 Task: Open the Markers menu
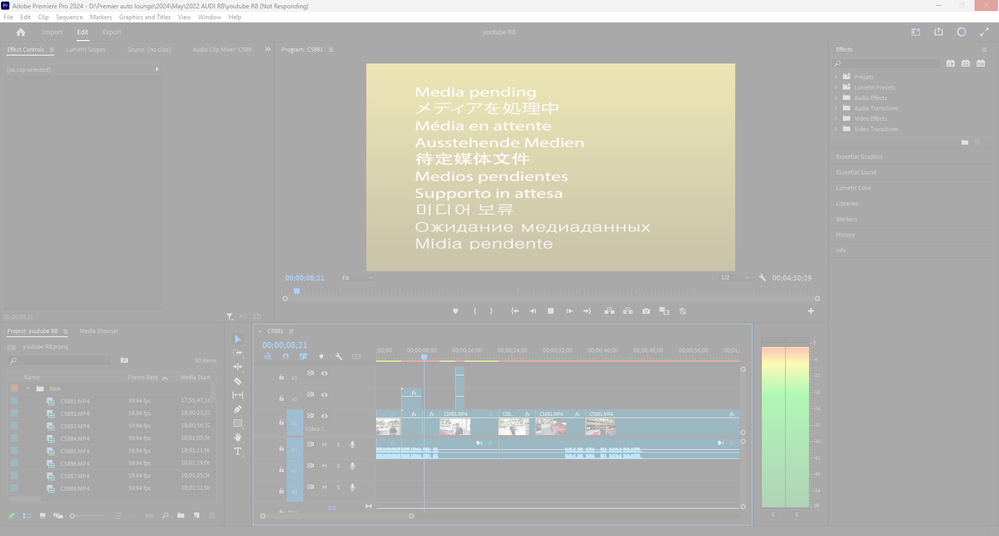click(x=101, y=17)
